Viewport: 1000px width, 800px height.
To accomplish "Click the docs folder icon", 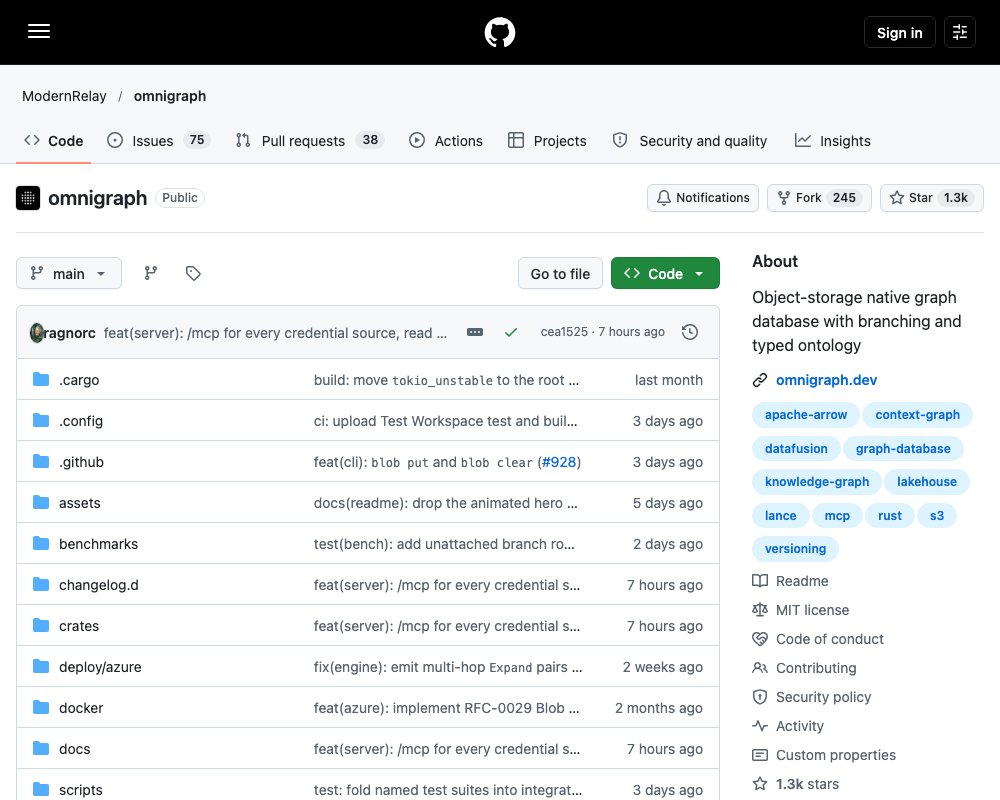I will [x=41, y=748].
